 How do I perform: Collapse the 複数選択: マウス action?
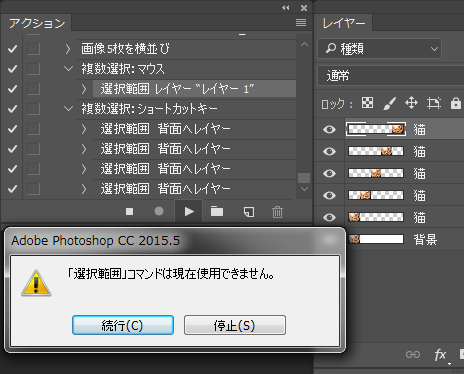[x=68, y=69]
